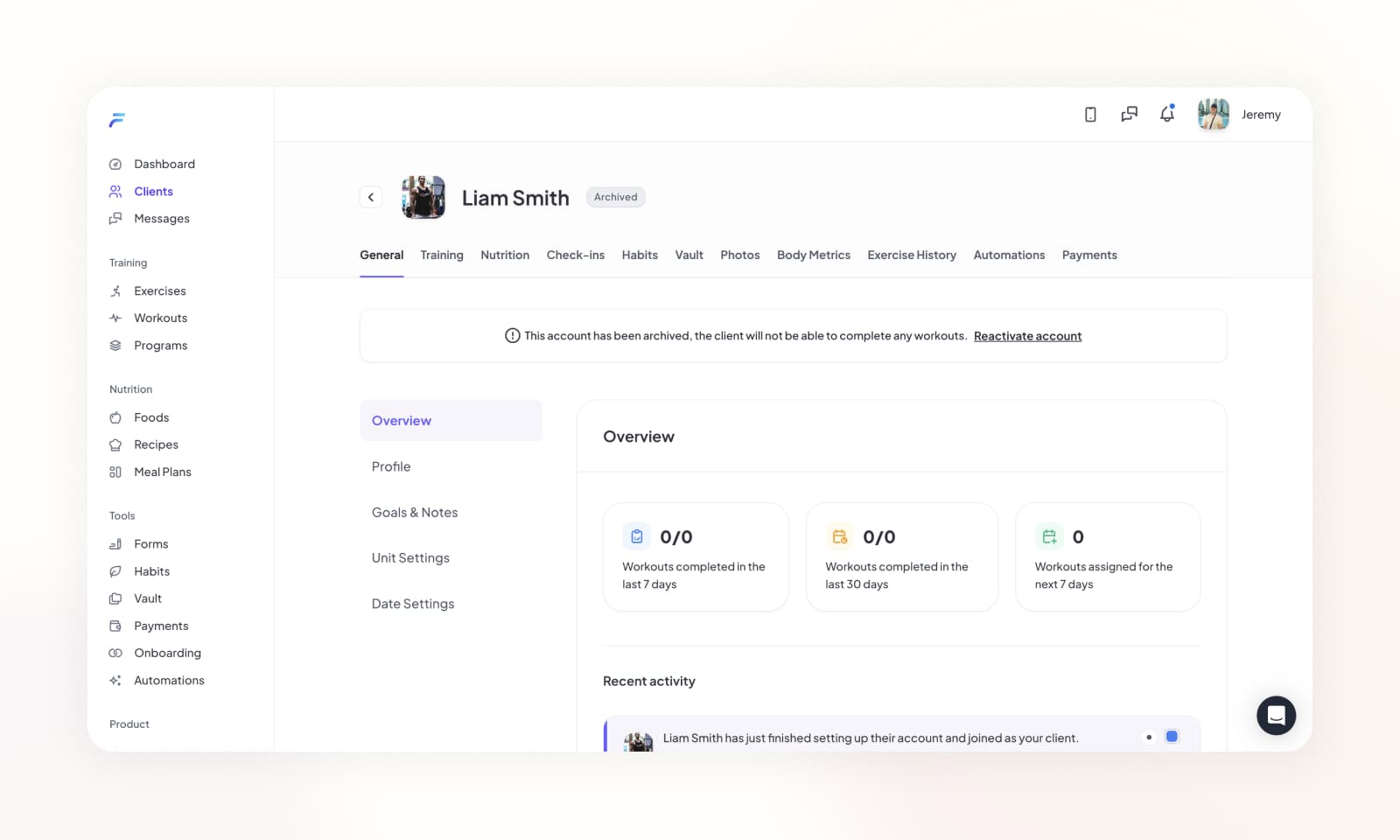The width and height of the screenshot is (1400, 840).
Task: Click the Exercises running-figure icon
Action: click(115, 291)
